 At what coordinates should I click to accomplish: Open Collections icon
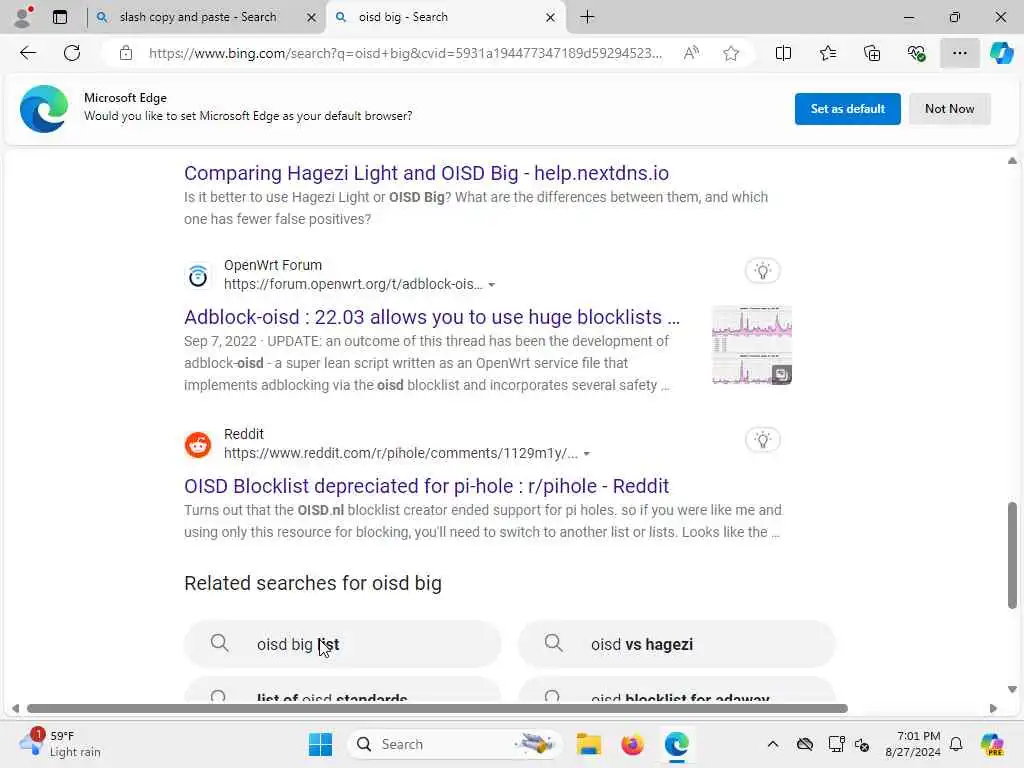872,53
